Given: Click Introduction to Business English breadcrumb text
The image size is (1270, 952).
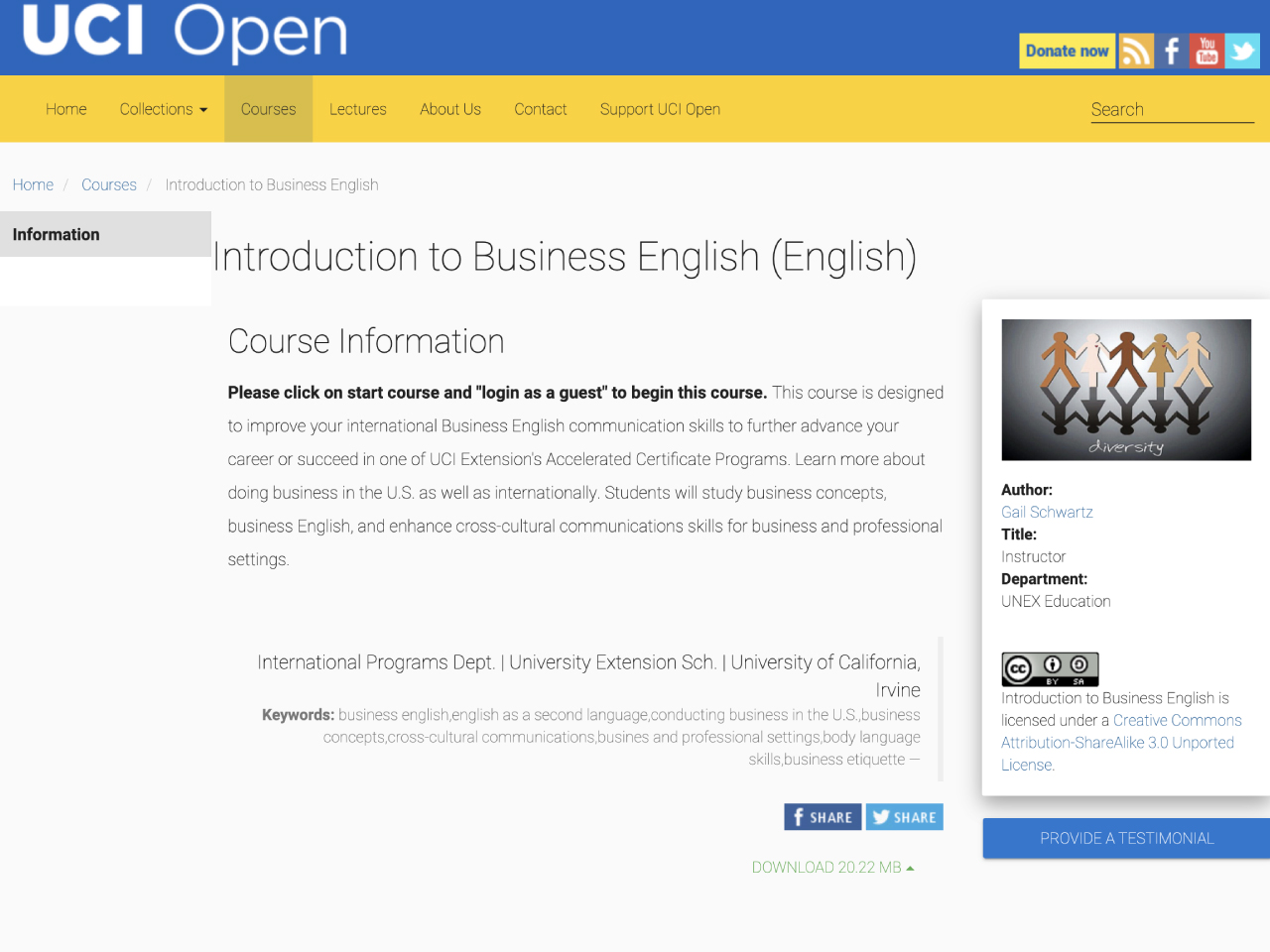Looking at the screenshot, I should pos(272,184).
